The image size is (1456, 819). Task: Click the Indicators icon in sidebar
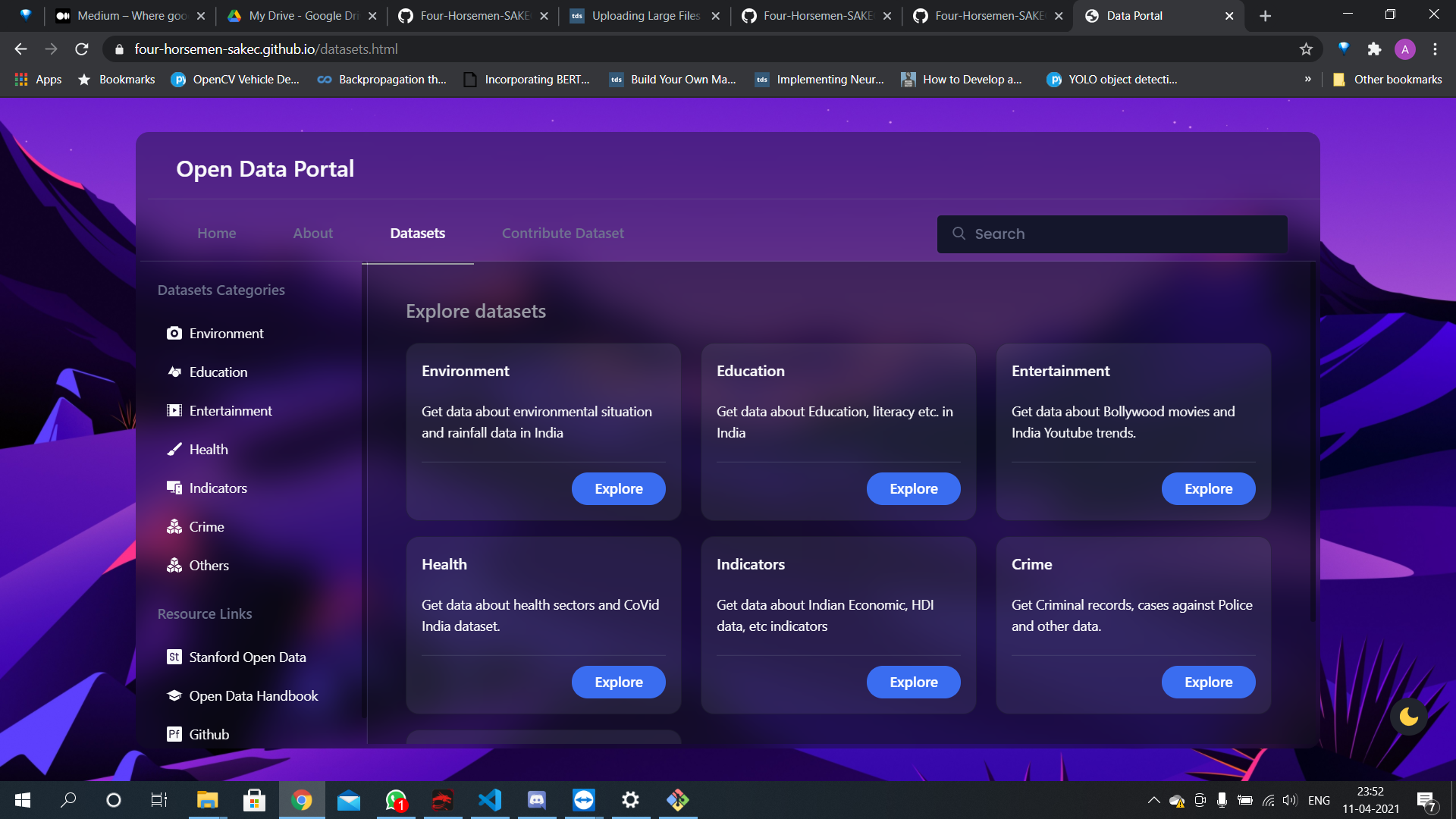174,488
